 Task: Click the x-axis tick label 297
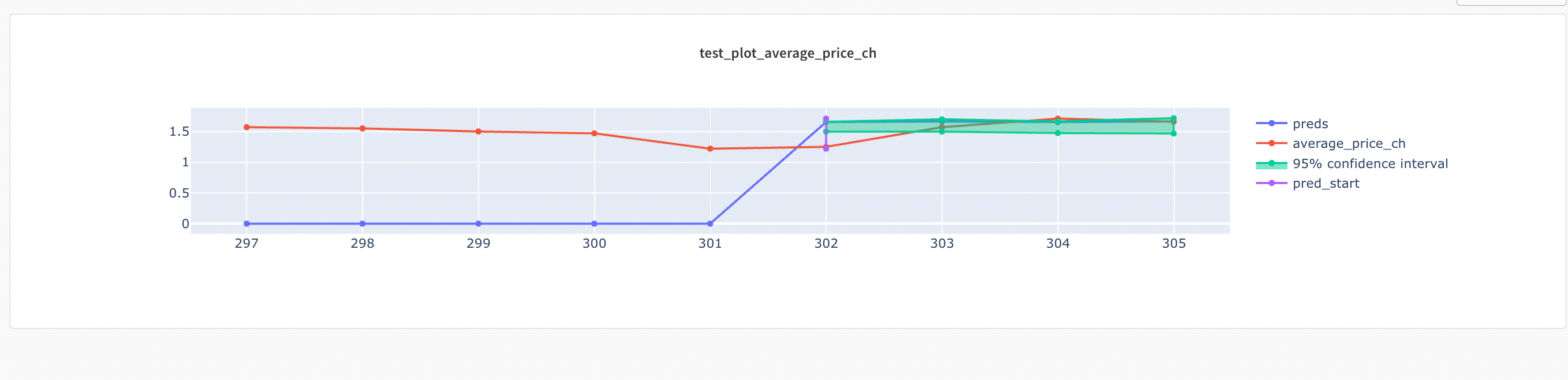click(x=247, y=244)
